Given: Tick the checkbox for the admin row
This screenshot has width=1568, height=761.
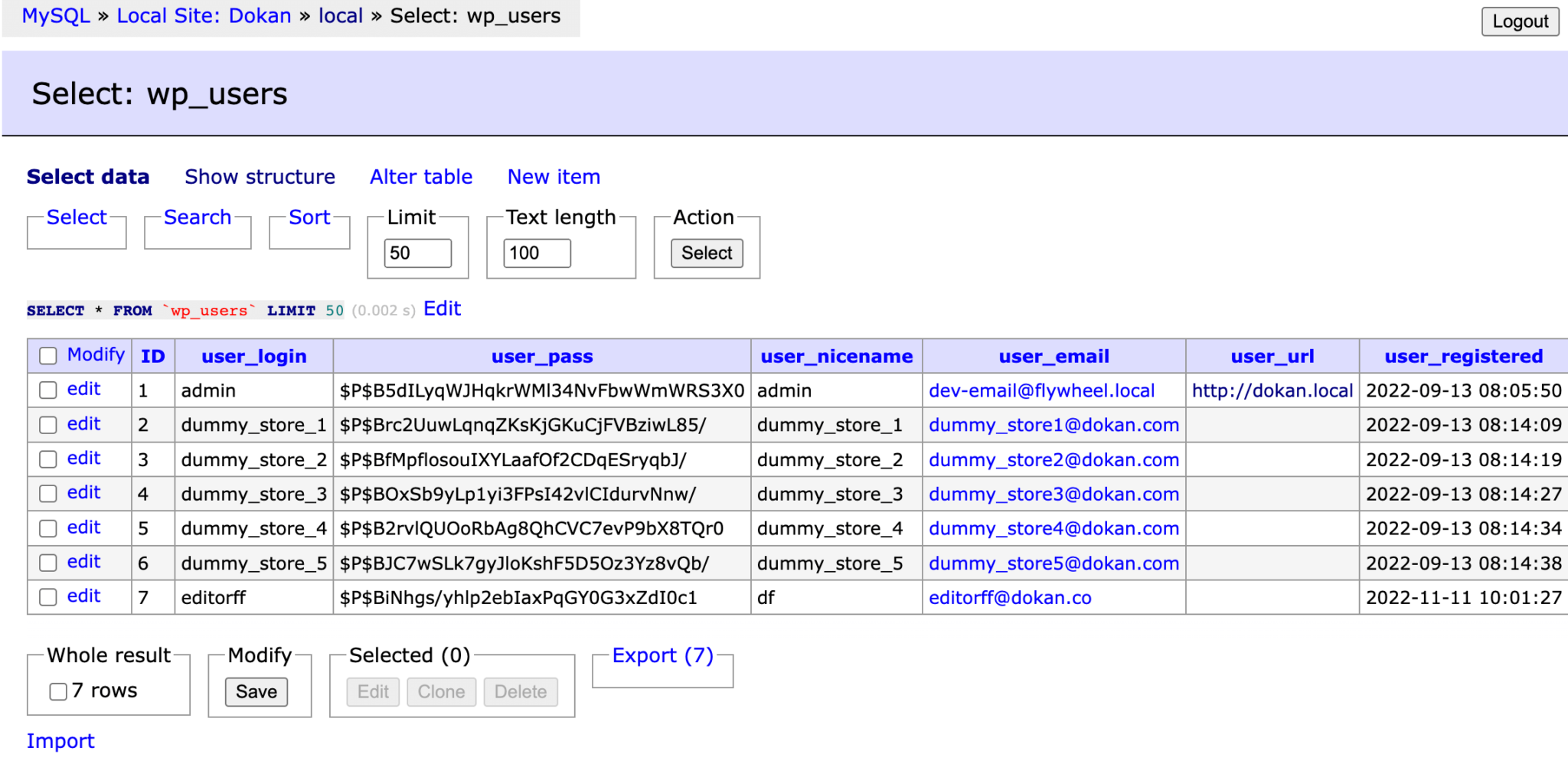Looking at the screenshot, I should (x=48, y=390).
